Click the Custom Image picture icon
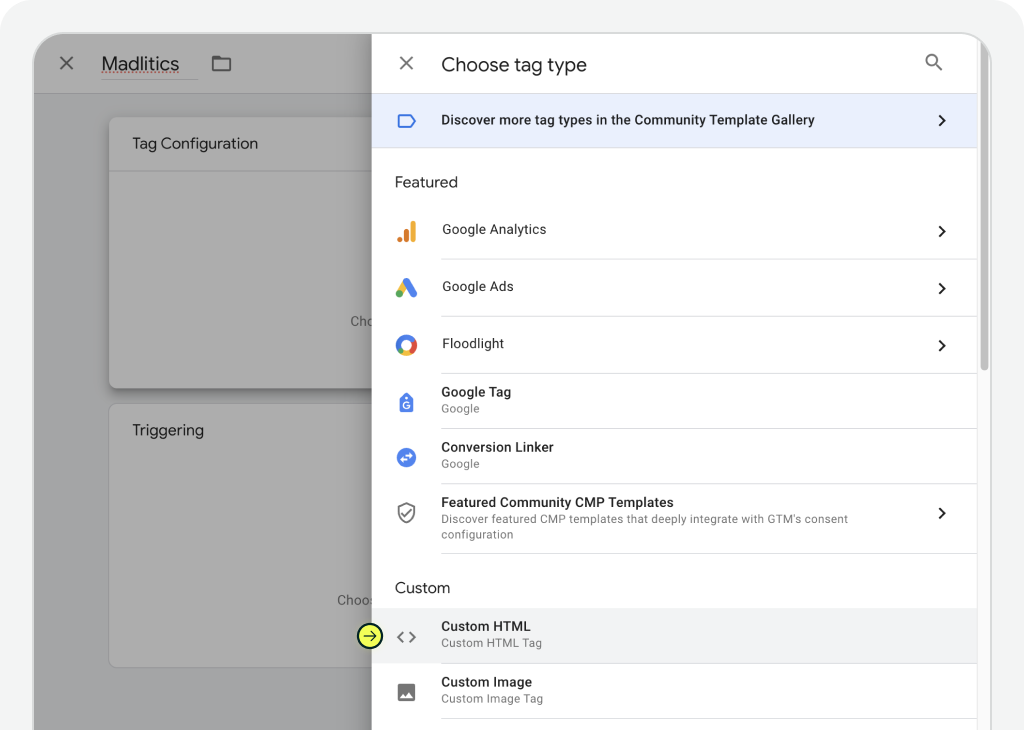The height and width of the screenshot is (730, 1024). (406, 692)
